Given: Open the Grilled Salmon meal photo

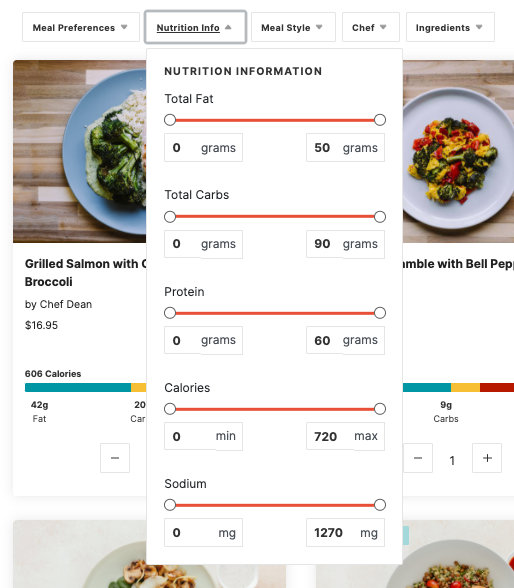Looking at the screenshot, I should click(x=79, y=152).
